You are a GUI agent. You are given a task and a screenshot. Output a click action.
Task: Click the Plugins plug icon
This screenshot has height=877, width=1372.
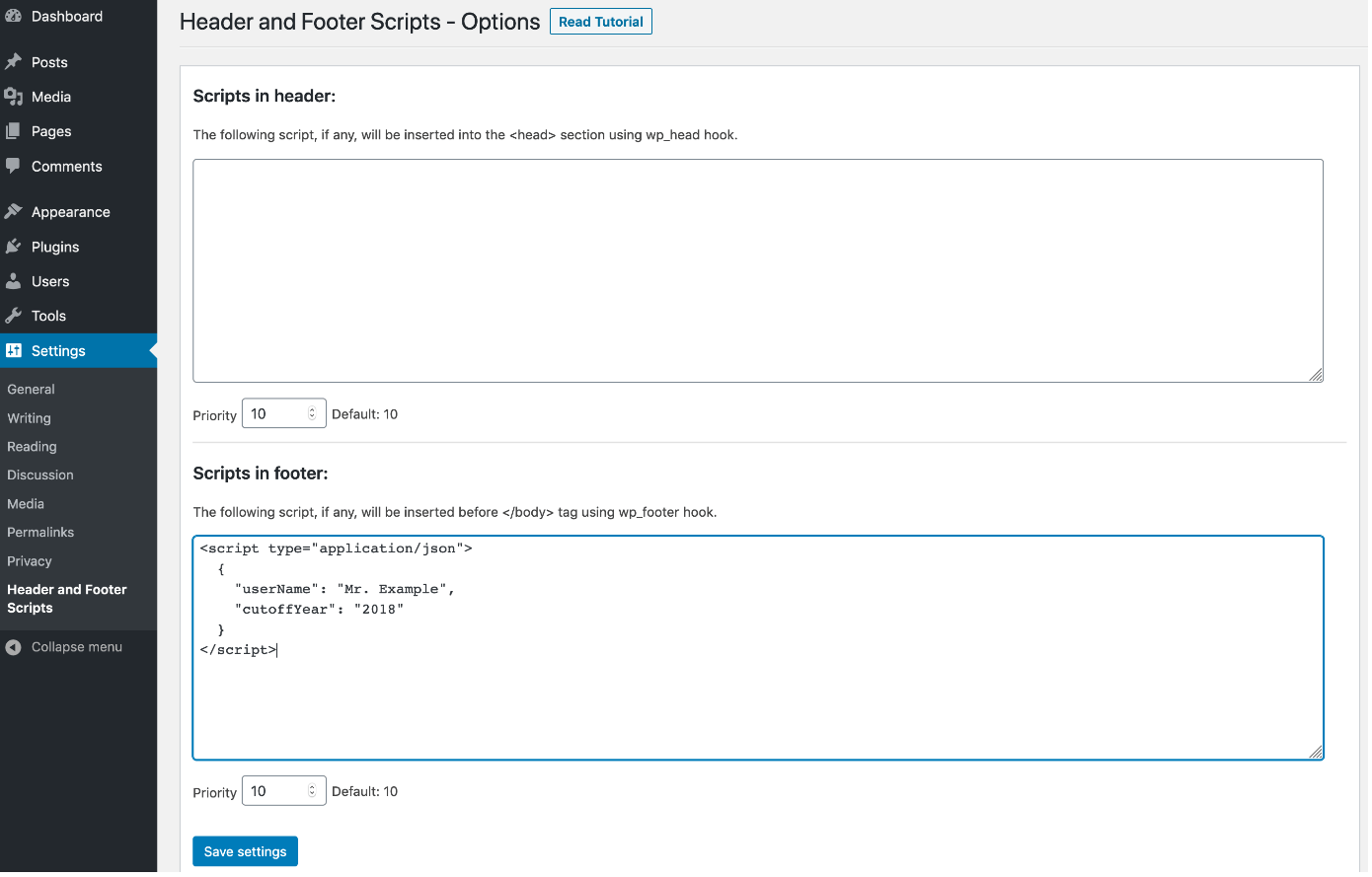(13, 247)
